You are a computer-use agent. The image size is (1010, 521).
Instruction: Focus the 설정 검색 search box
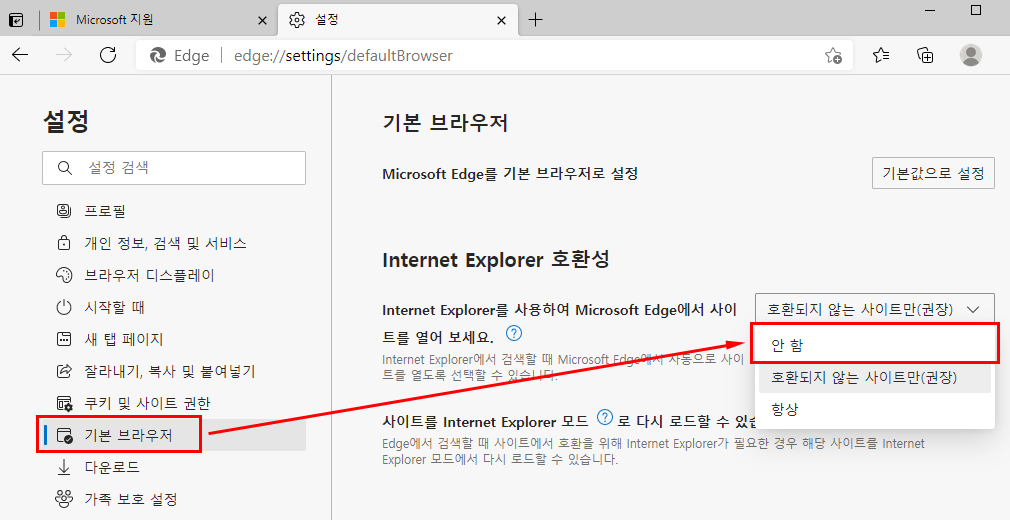(174, 168)
